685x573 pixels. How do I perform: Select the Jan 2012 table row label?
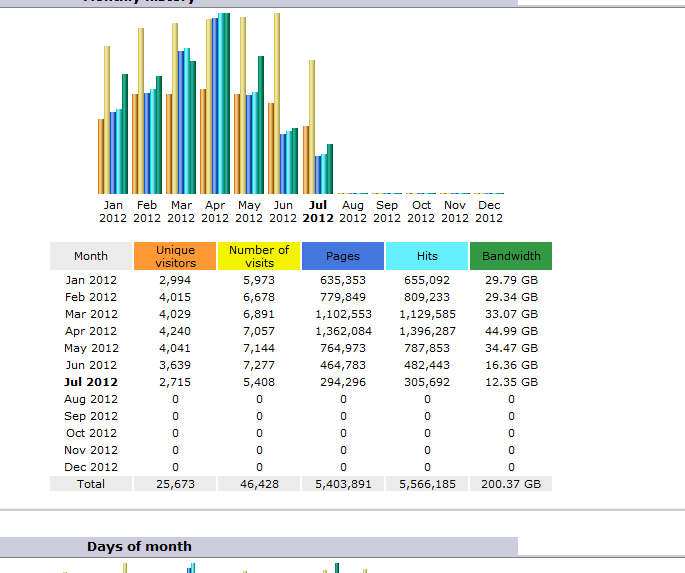tap(91, 280)
